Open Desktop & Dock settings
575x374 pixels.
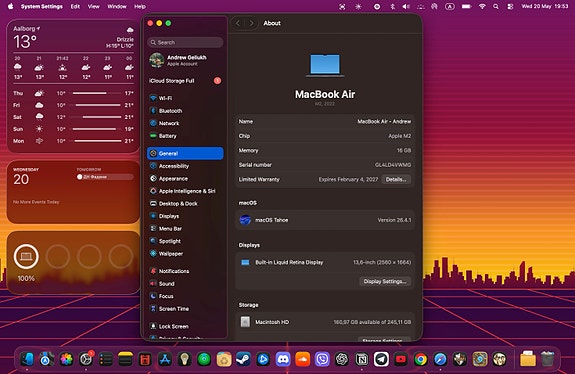(185, 204)
